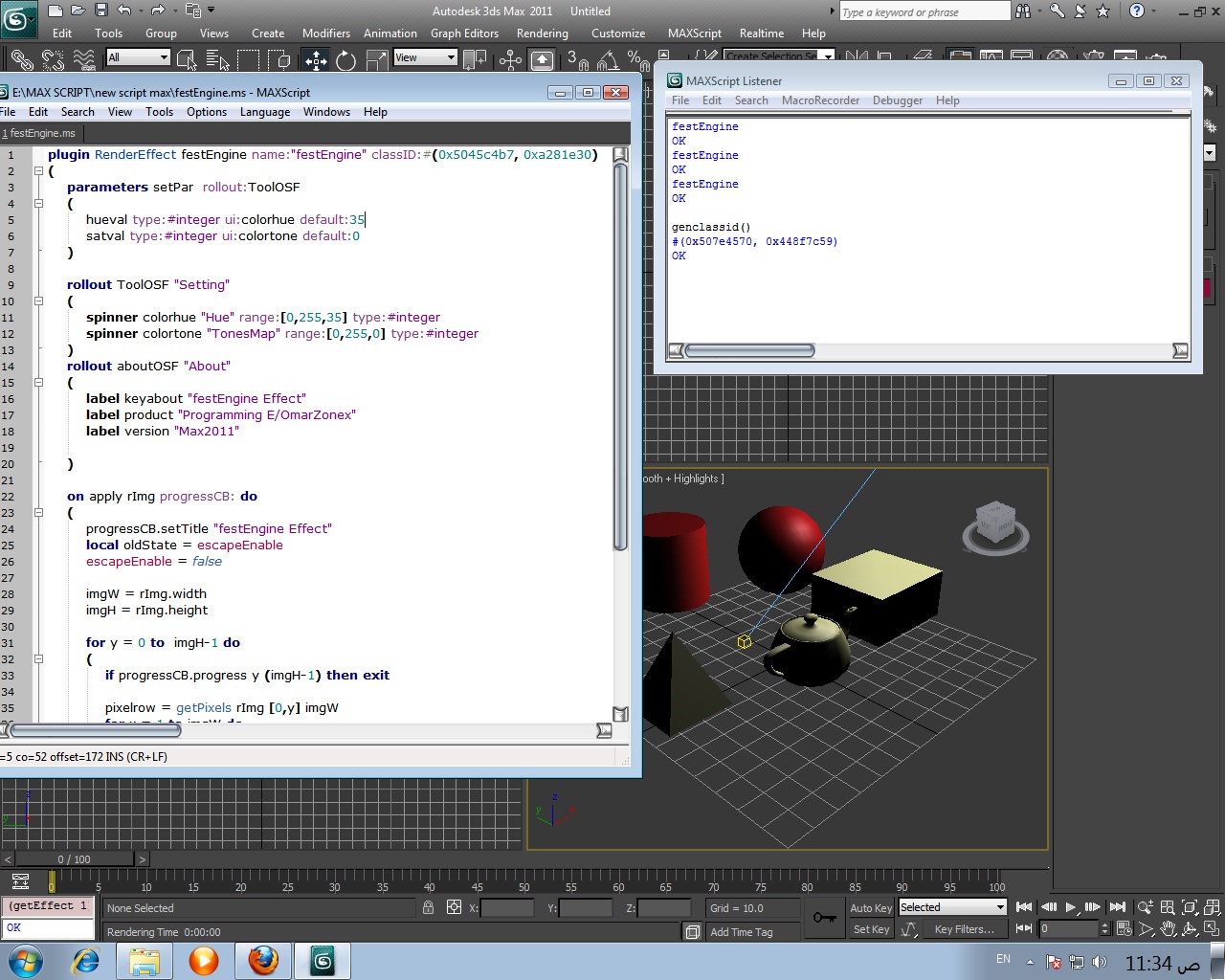
Task: Select the Move transform tool
Action: [x=316, y=60]
